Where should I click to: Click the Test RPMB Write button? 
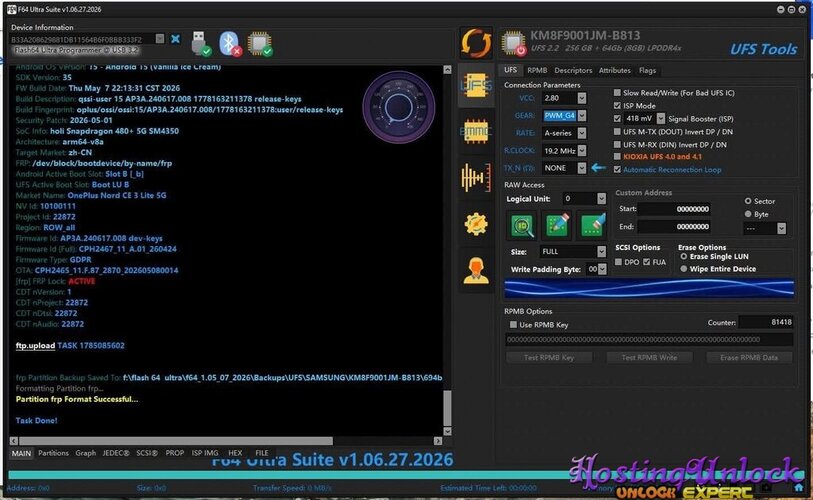[x=649, y=357]
